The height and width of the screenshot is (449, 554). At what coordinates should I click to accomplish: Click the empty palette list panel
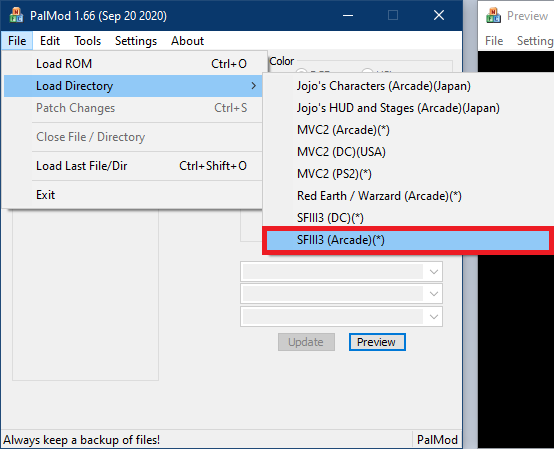point(86,295)
